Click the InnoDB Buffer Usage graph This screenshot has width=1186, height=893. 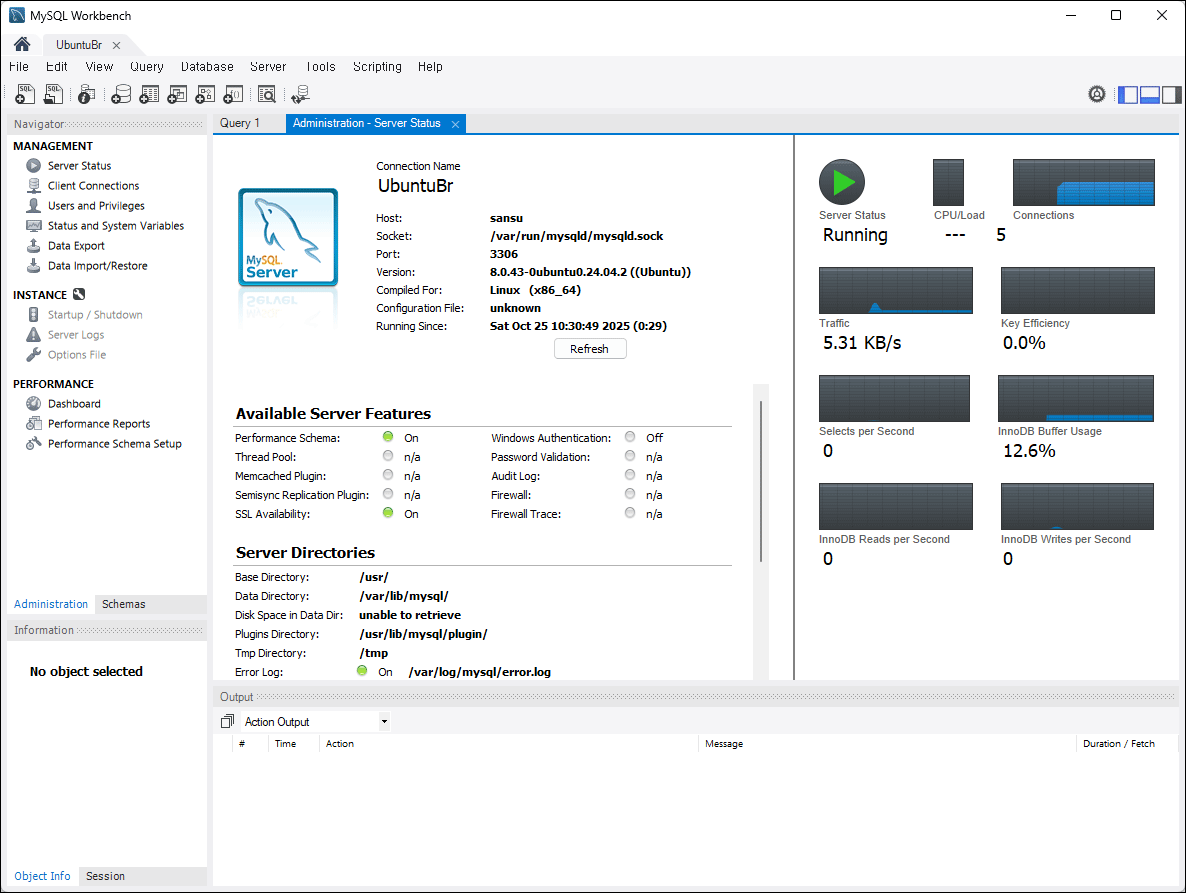(1076, 398)
